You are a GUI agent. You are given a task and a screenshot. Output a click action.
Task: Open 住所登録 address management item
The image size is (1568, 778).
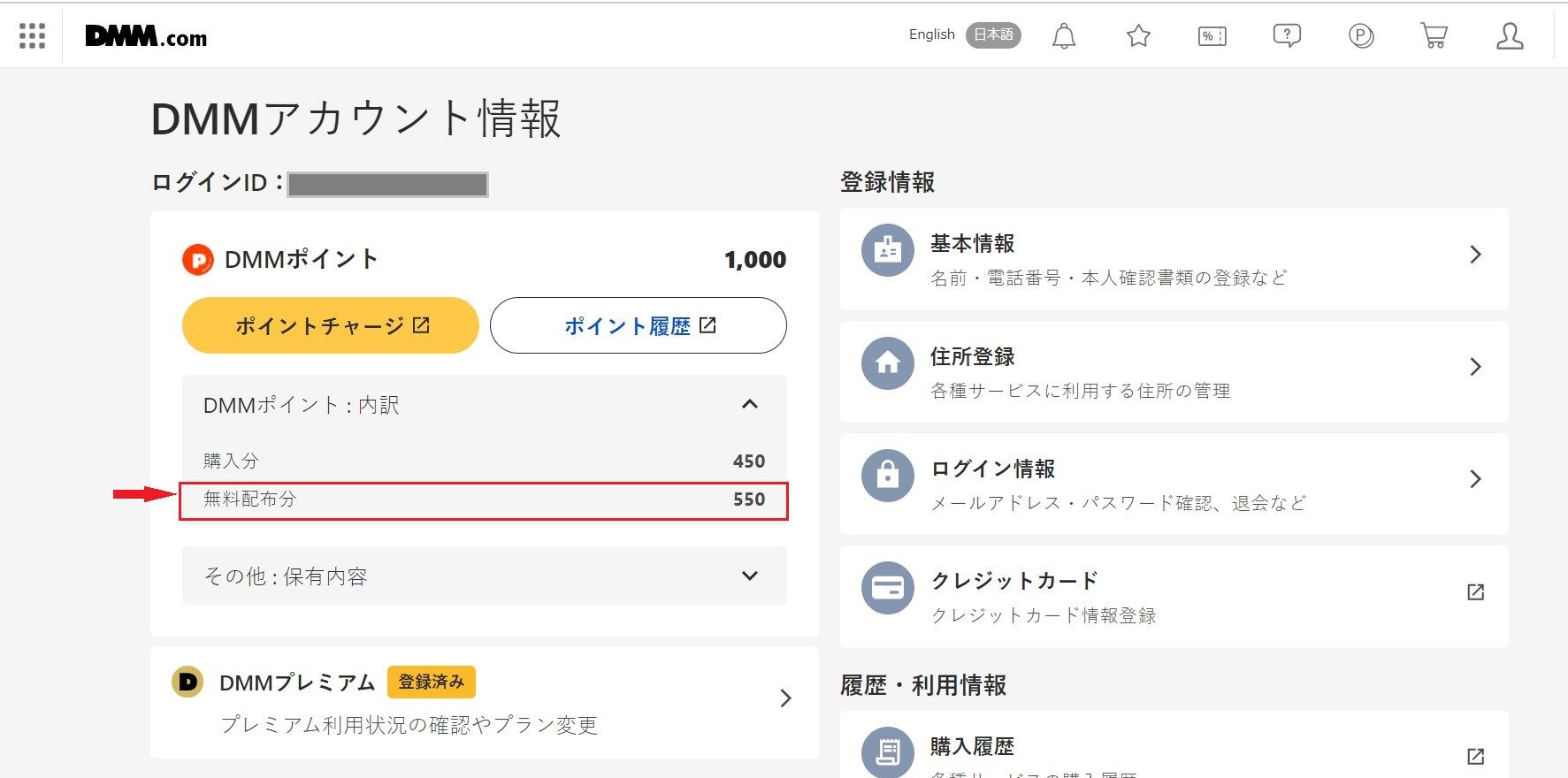click(1174, 371)
